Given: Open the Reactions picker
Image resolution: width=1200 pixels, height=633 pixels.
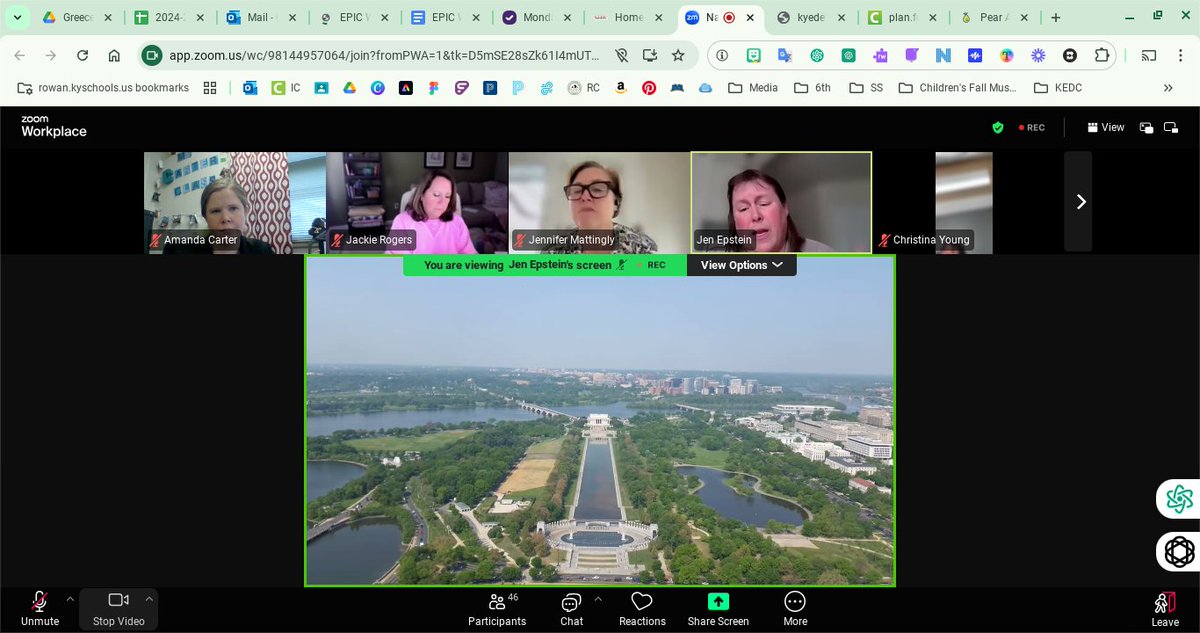Looking at the screenshot, I should click(x=641, y=608).
